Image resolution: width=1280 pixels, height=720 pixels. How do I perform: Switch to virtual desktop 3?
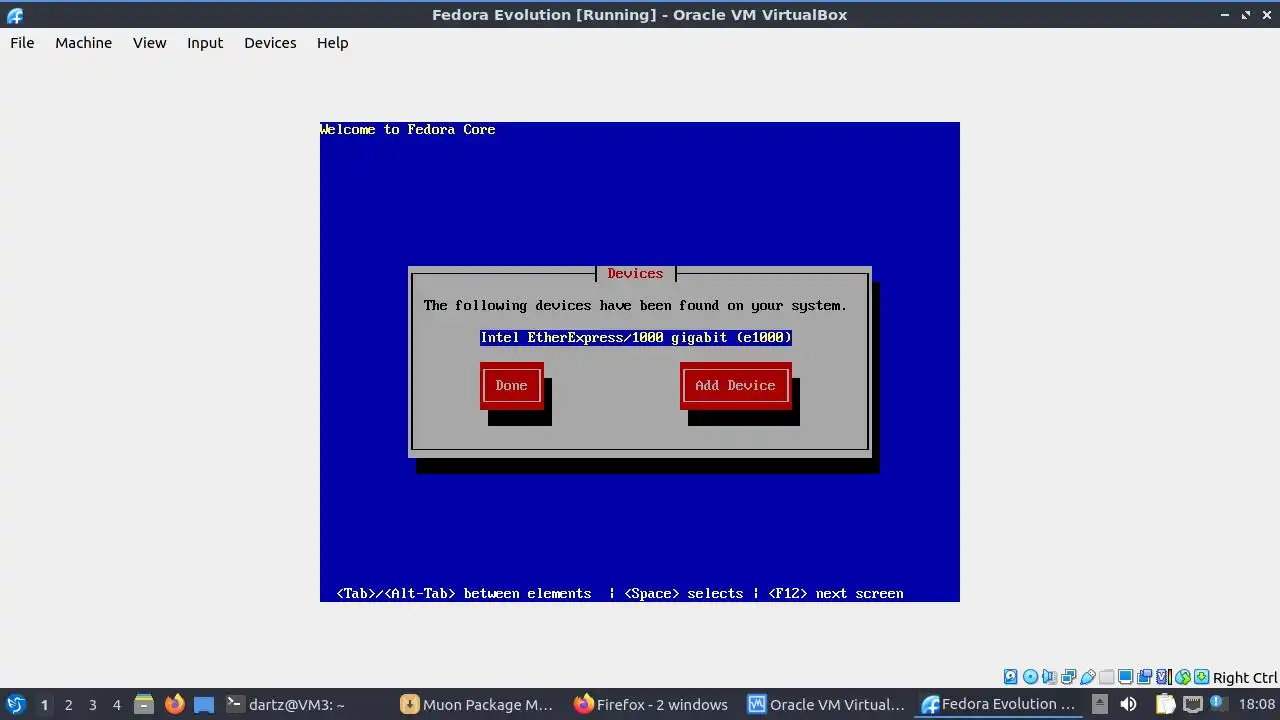click(x=92, y=704)
